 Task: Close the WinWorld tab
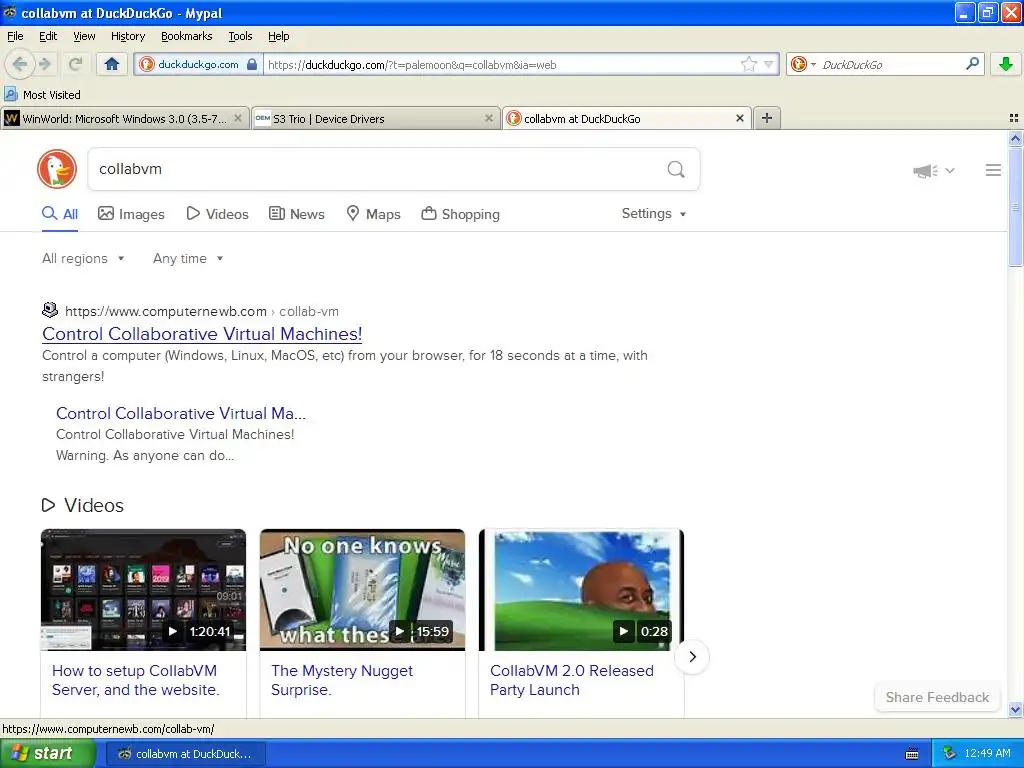coord(238,118)
